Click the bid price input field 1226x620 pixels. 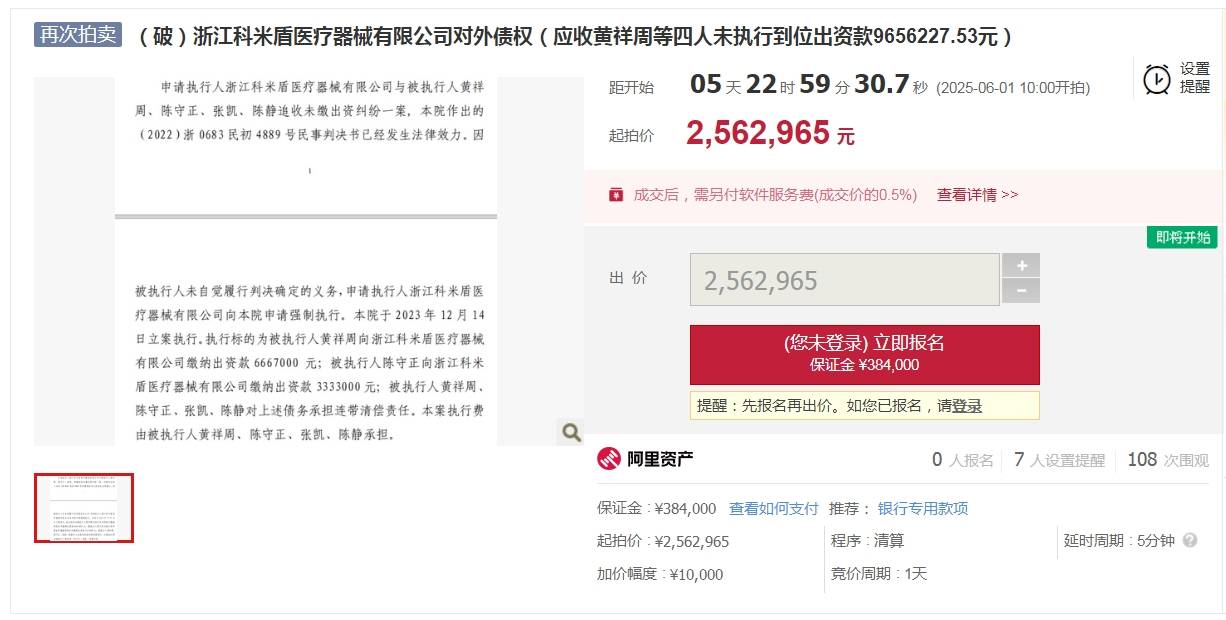click(845, 280)
